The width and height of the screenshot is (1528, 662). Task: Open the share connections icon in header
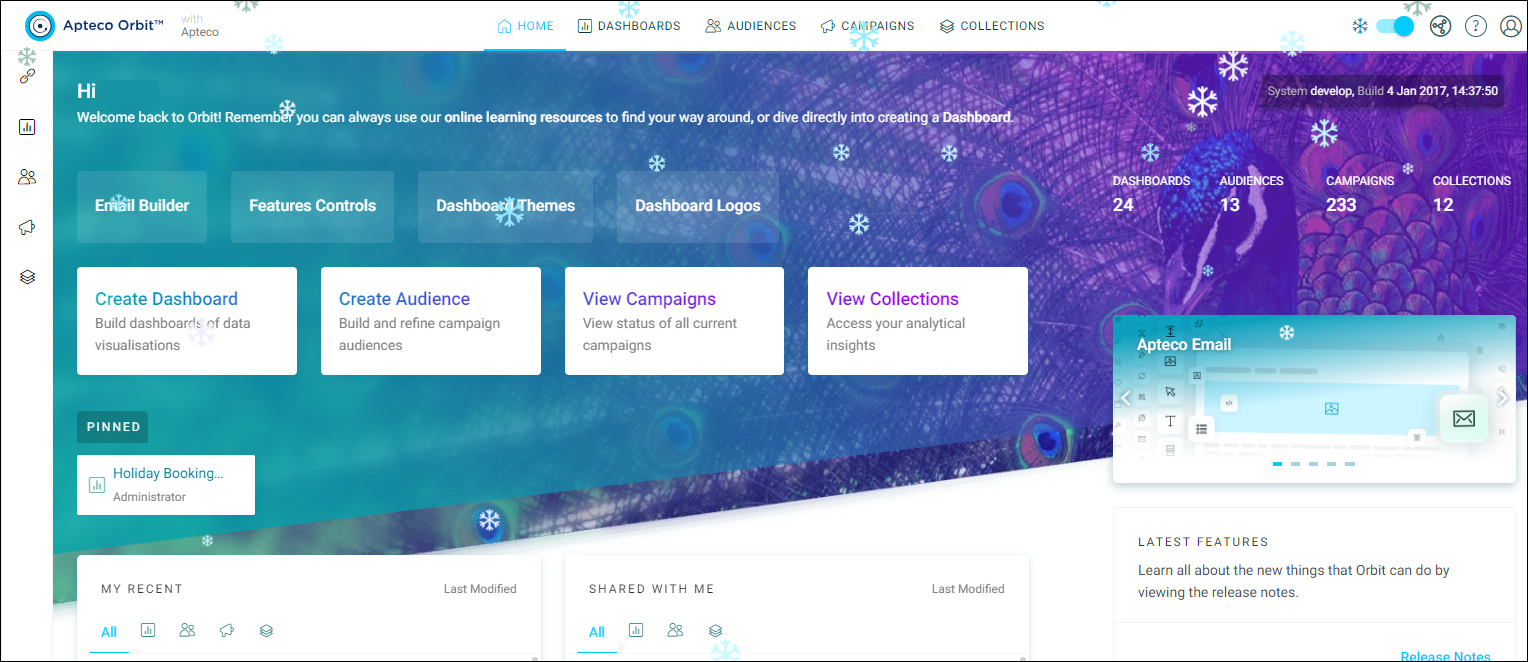pos(1439,26)
